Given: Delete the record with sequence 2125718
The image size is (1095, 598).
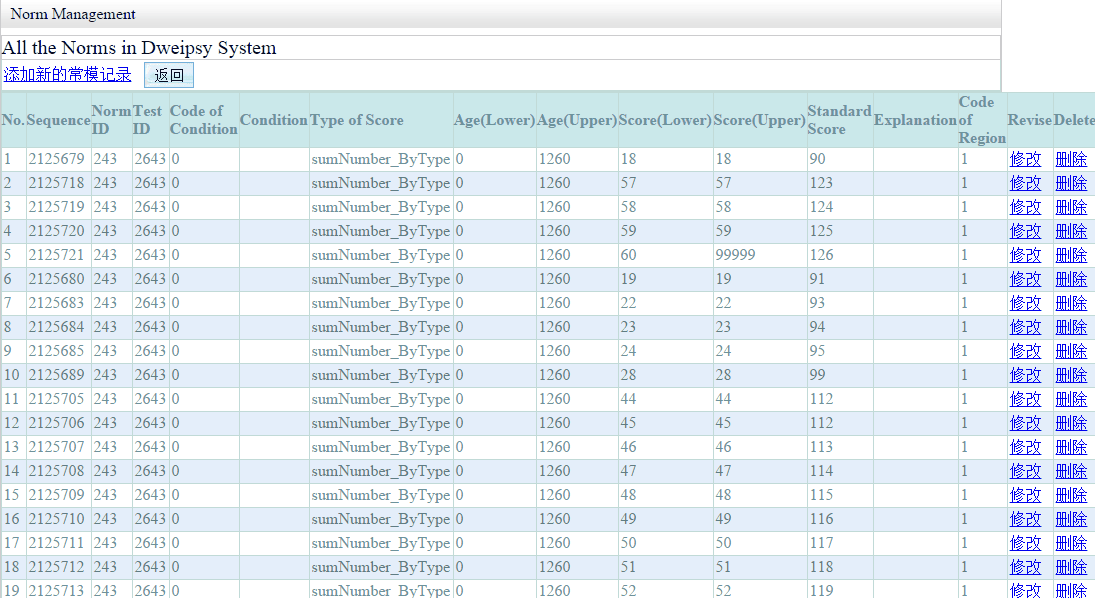Looking at the screenshot, I should [x=1071, y=183].
